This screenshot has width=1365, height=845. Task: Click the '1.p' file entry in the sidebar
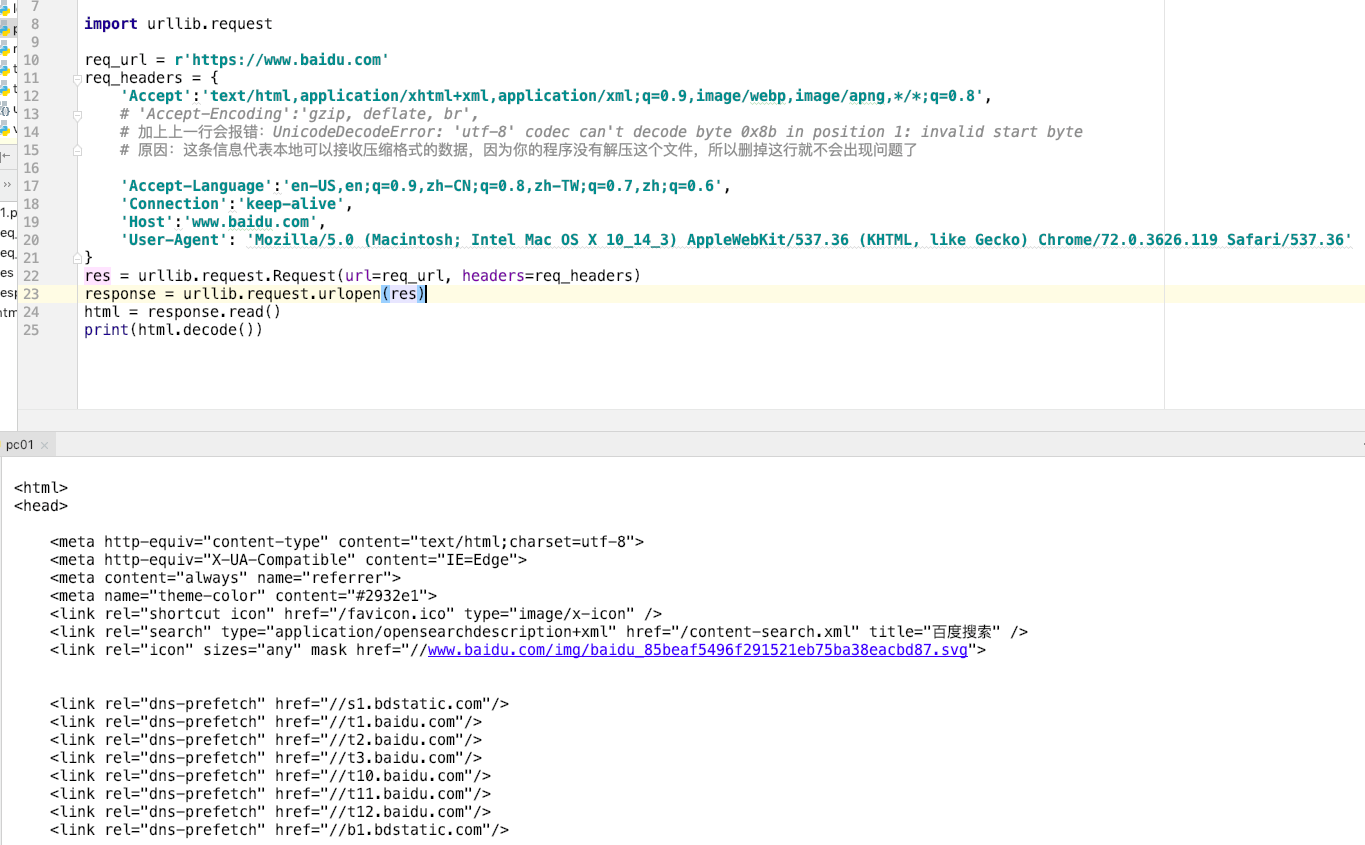tap(8, 213)
